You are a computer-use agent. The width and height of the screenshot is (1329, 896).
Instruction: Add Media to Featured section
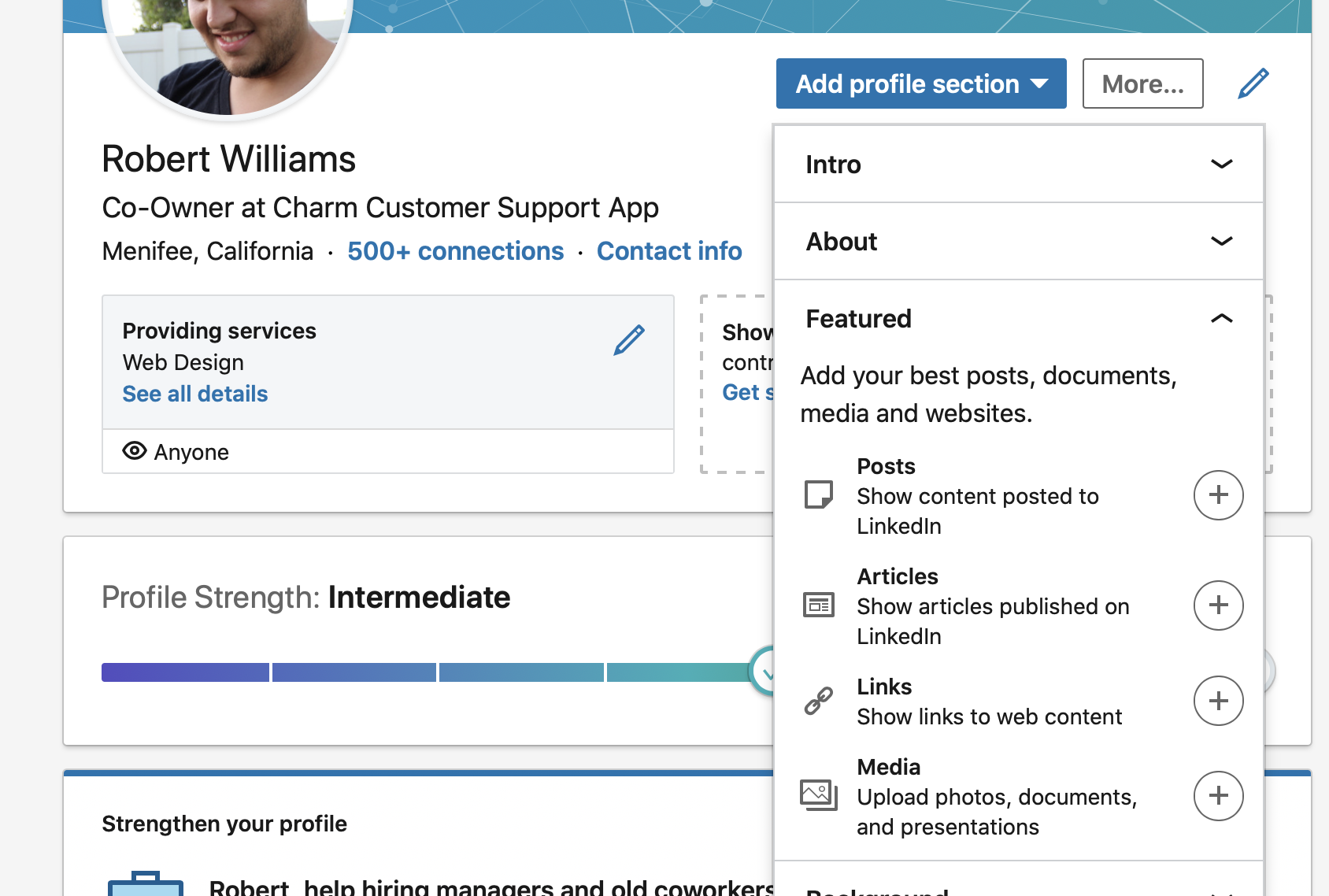[1218, 796]
